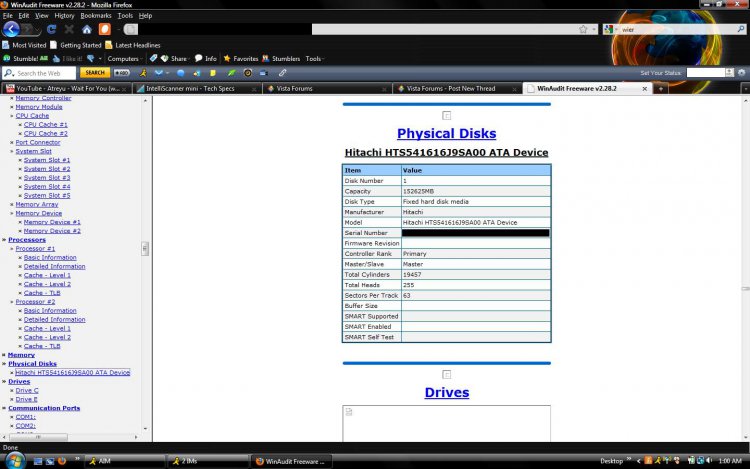This screenshot has height=469, width=750.
Task: Click the Set Your Status field
Action: (x=706, y=73)
